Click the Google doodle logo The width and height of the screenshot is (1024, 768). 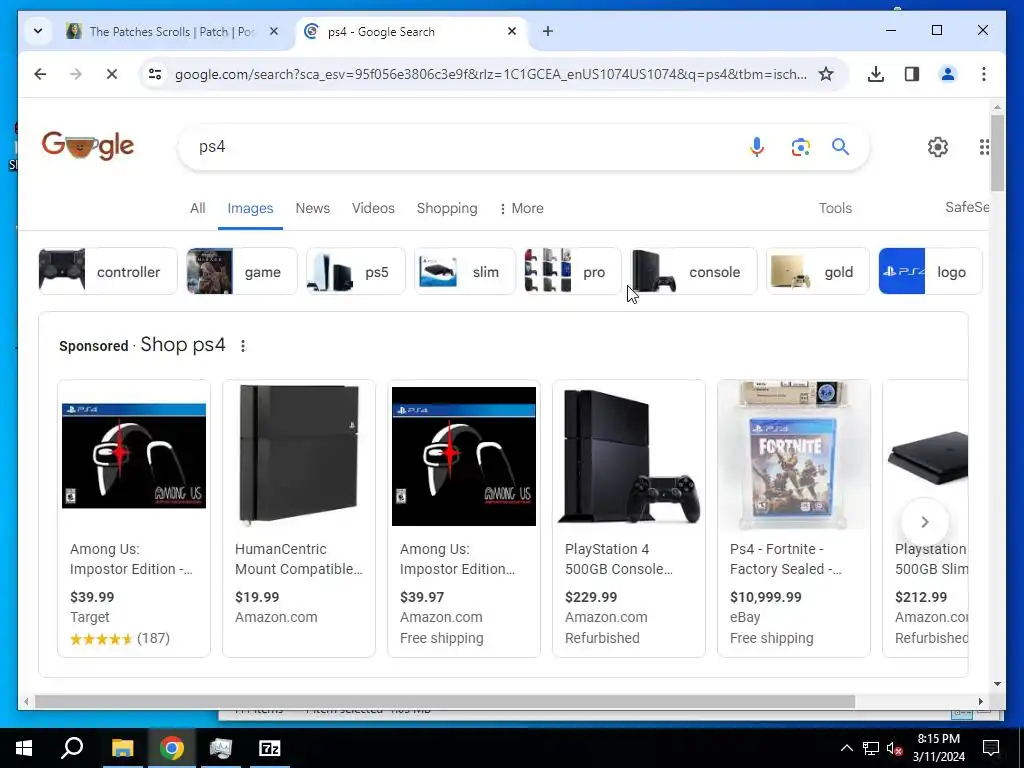click(x=88, y=145)
